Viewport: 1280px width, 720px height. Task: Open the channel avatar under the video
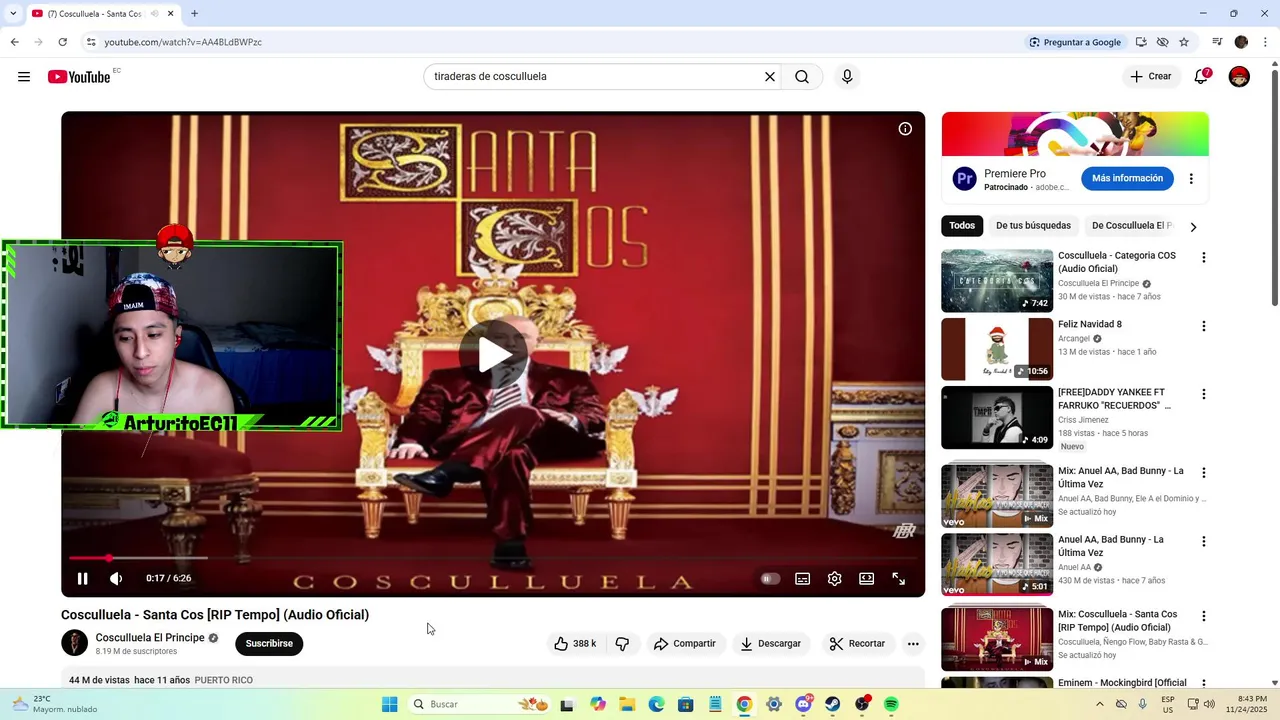(75, 643)
